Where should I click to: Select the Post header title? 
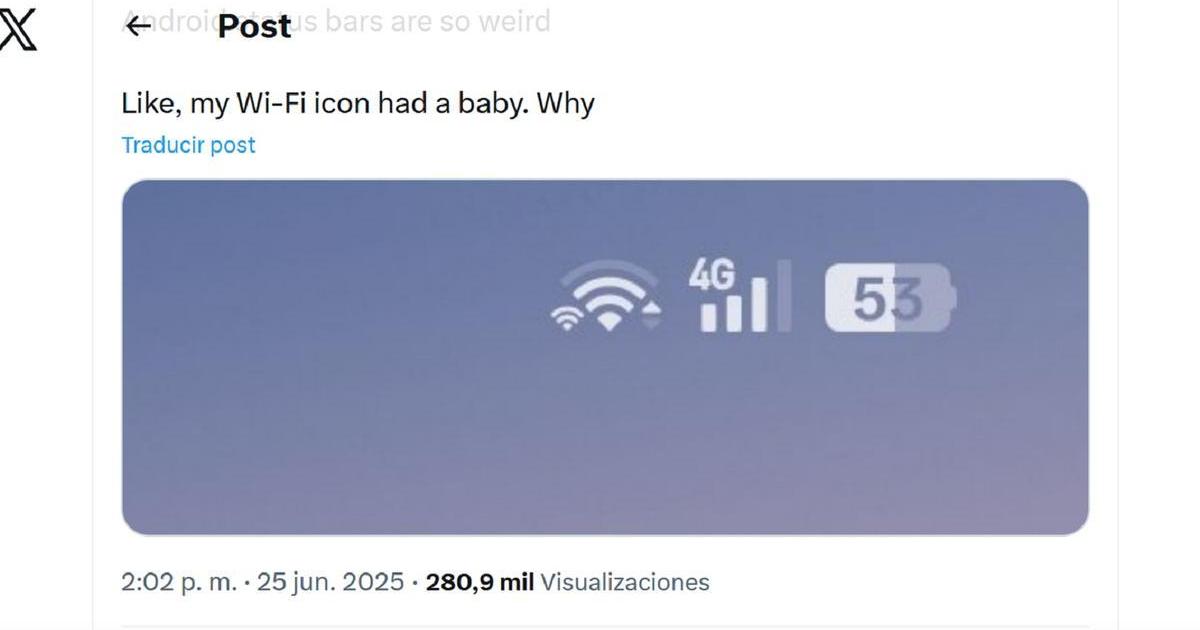pyautogui.click(x=254, y=27)
